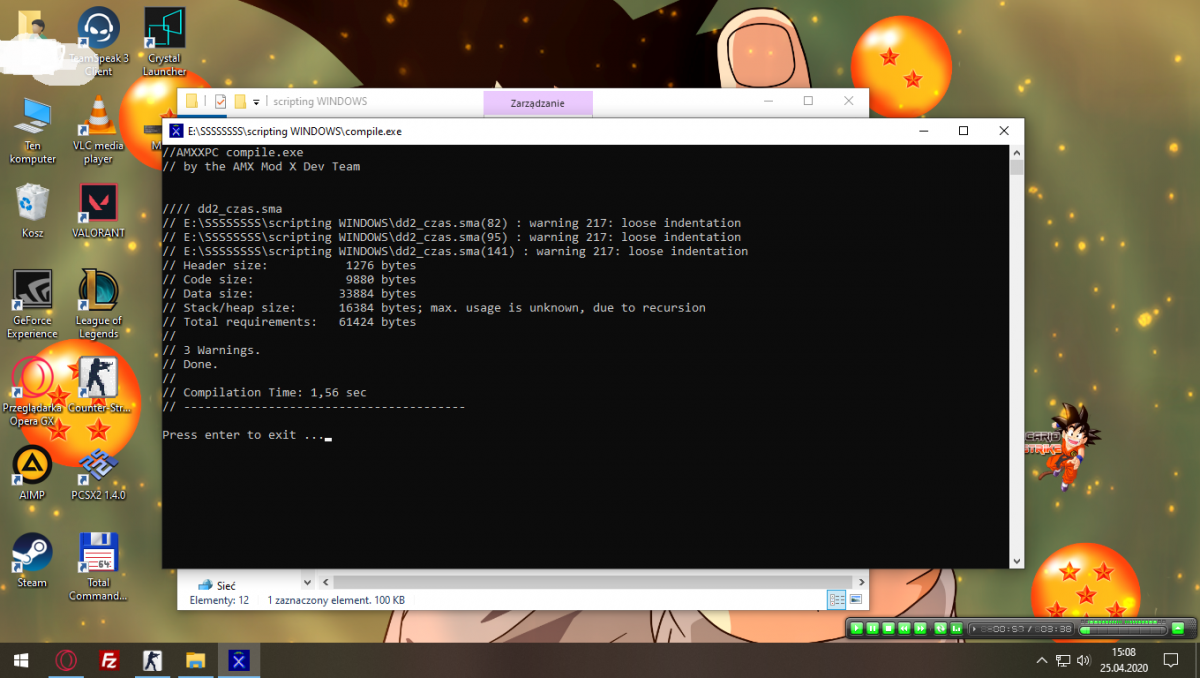Click the Explorer horizontal scrollbar track

(x=593, y=582)
